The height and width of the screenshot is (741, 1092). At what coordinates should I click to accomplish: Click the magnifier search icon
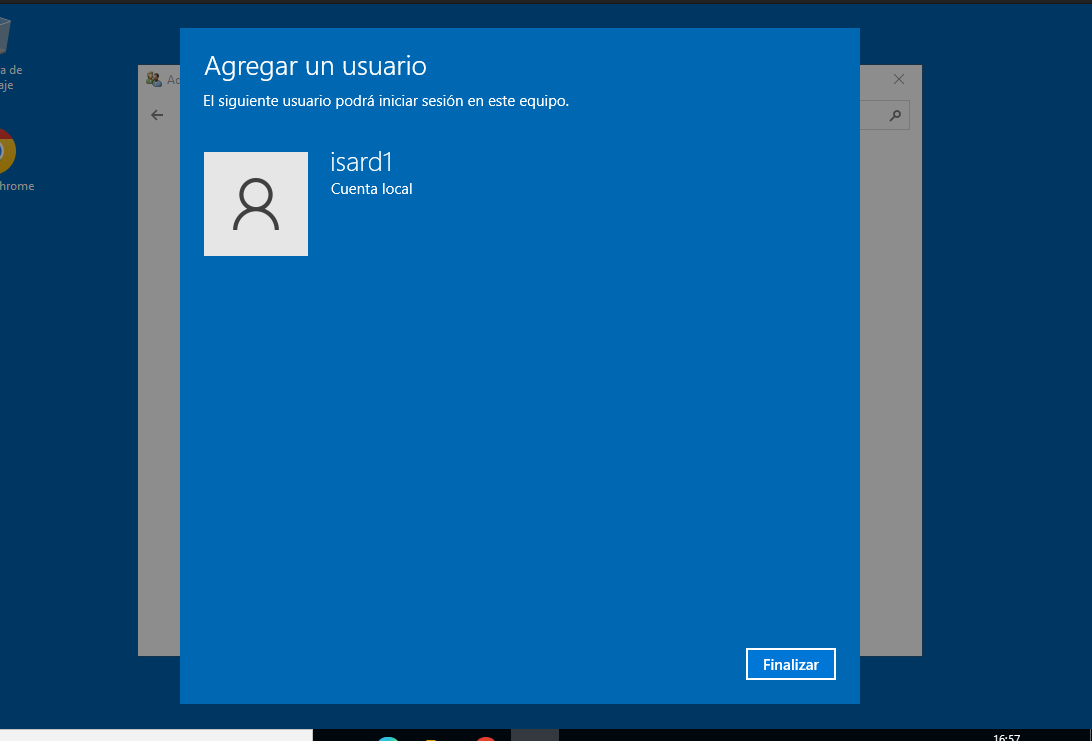[x=896, y=116]
